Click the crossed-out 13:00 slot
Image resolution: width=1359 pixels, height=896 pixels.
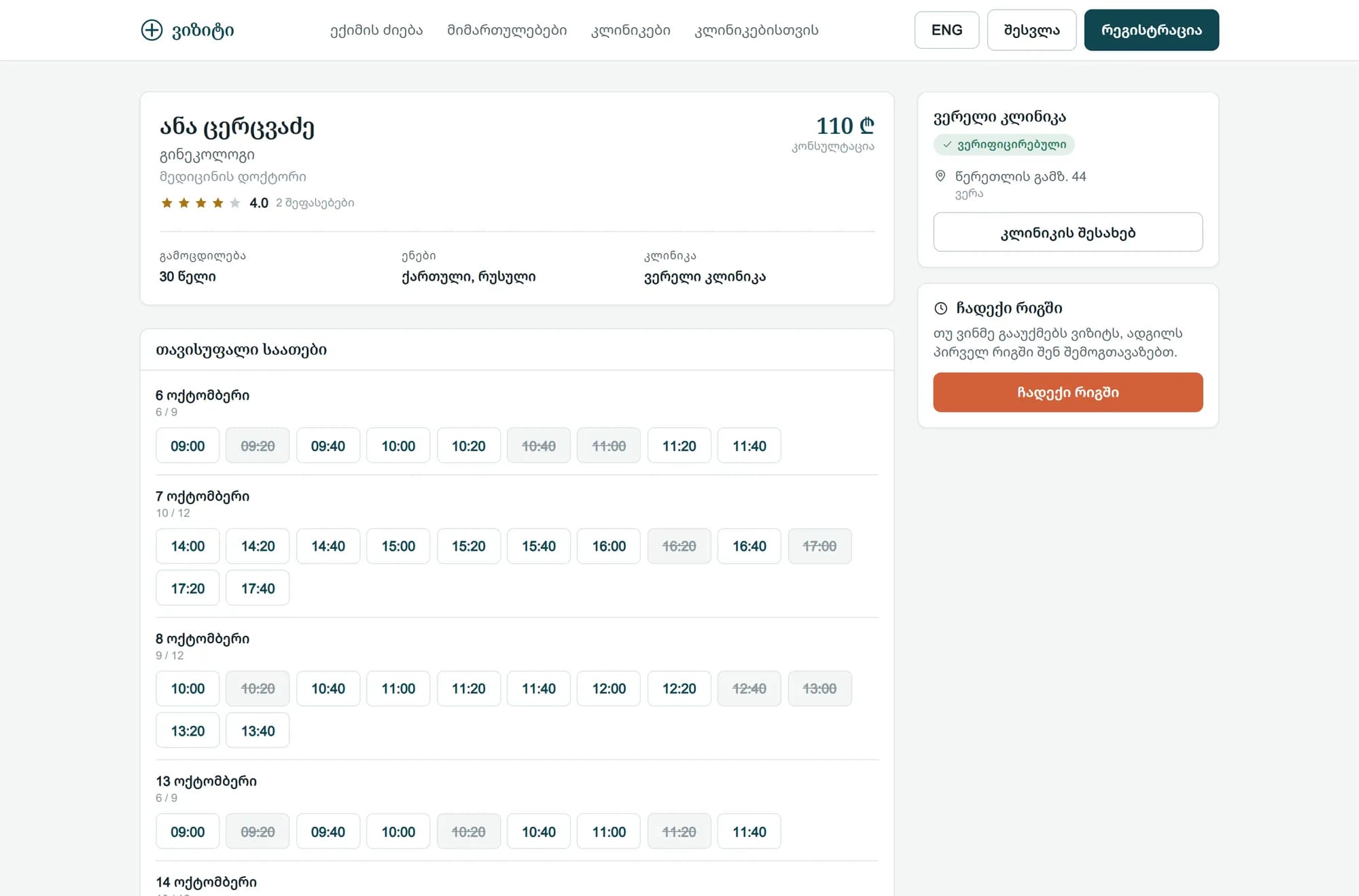(819, 689)
